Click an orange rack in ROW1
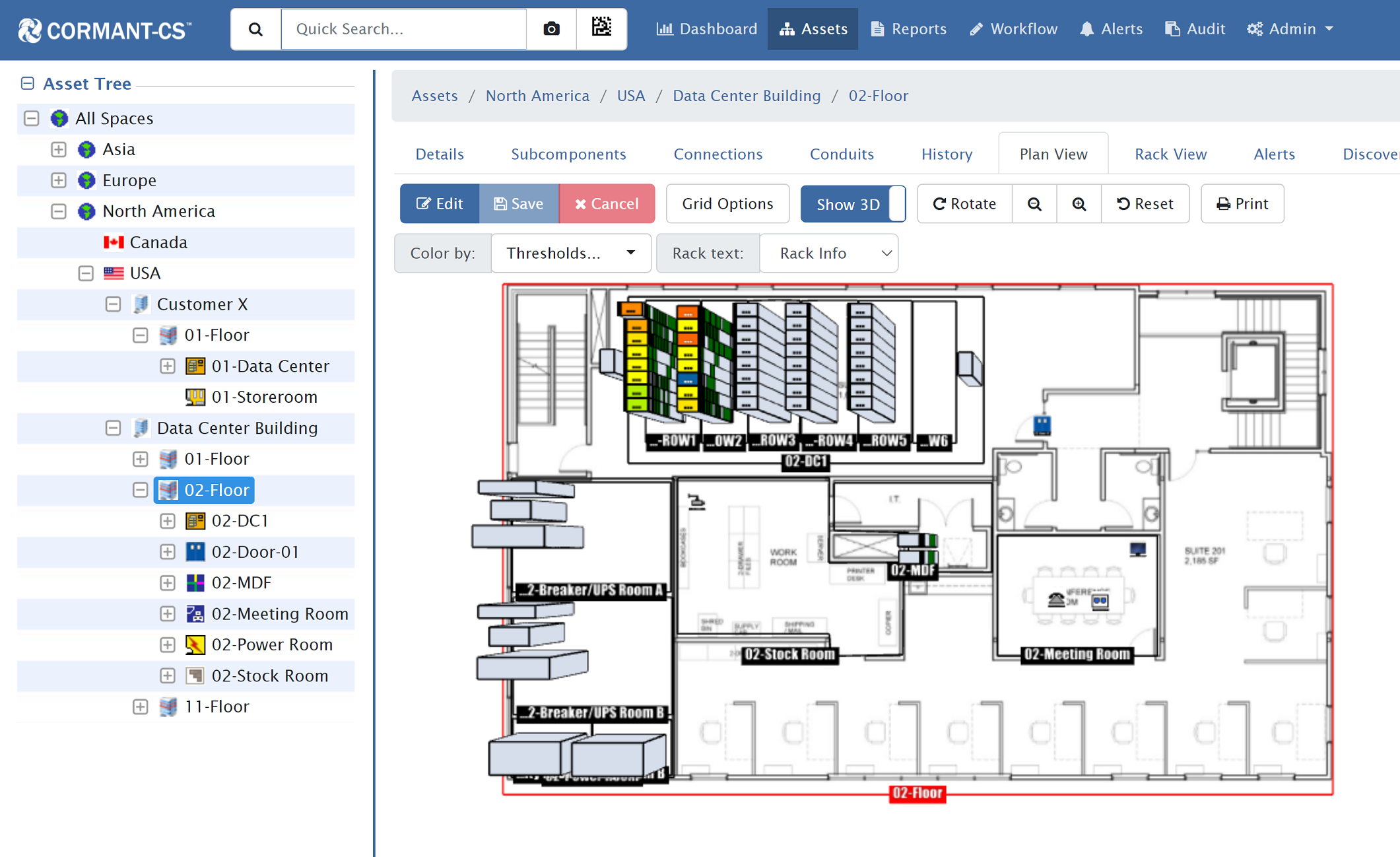The width and height of the screenshot is (1400, 857). [x=631, y=310]
